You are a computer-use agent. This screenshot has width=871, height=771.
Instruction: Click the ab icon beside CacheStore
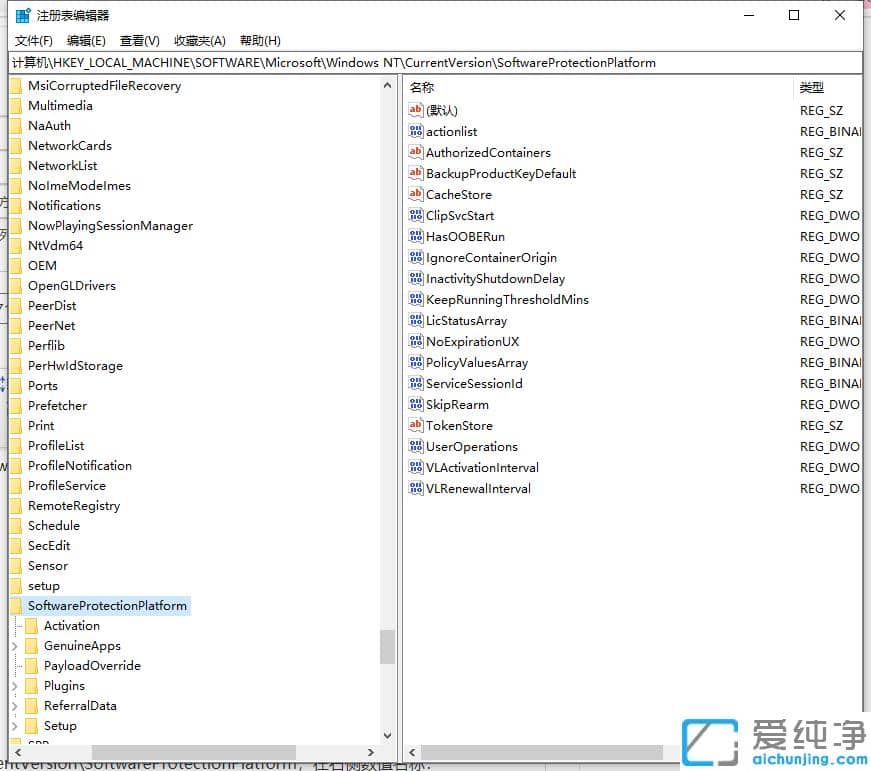click(417, 194)
